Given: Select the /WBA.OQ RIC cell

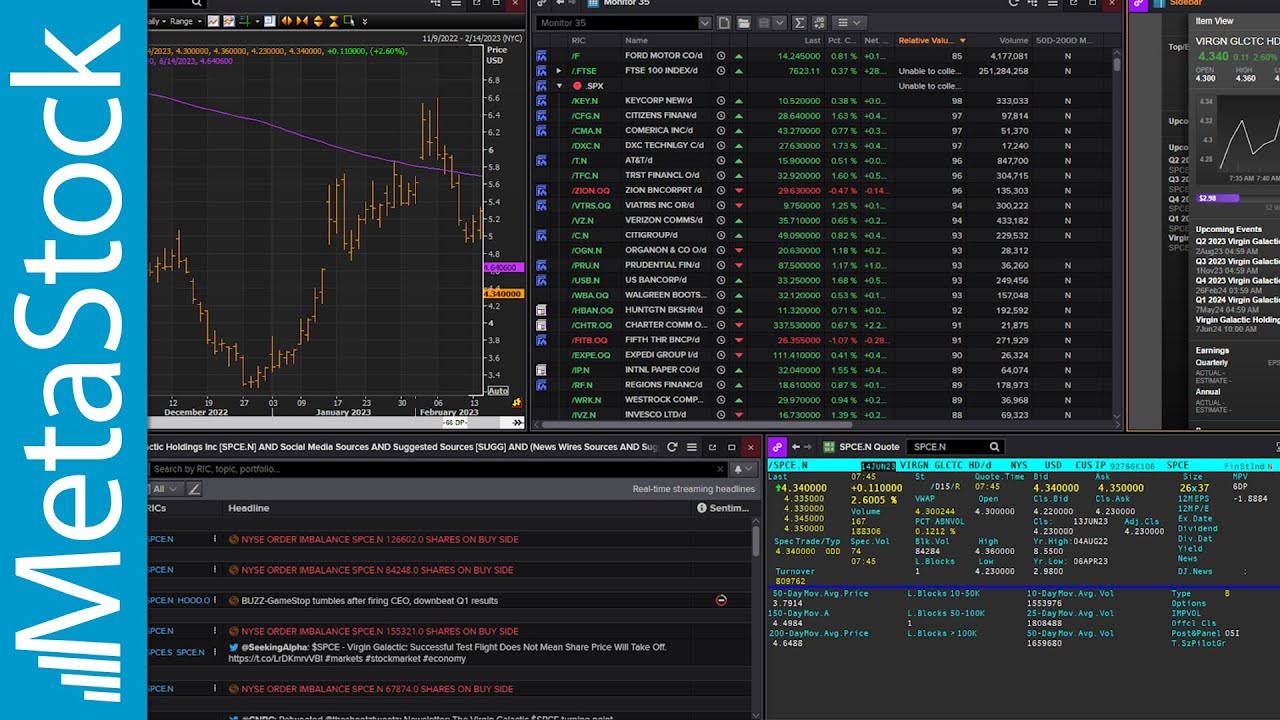Looking at the screenshot, I should (591, 295).
